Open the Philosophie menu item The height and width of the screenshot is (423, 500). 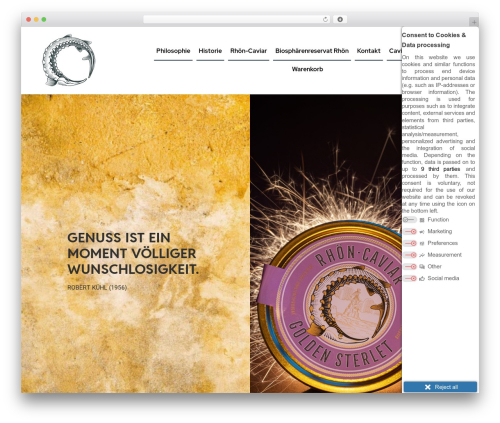point(173,51)
